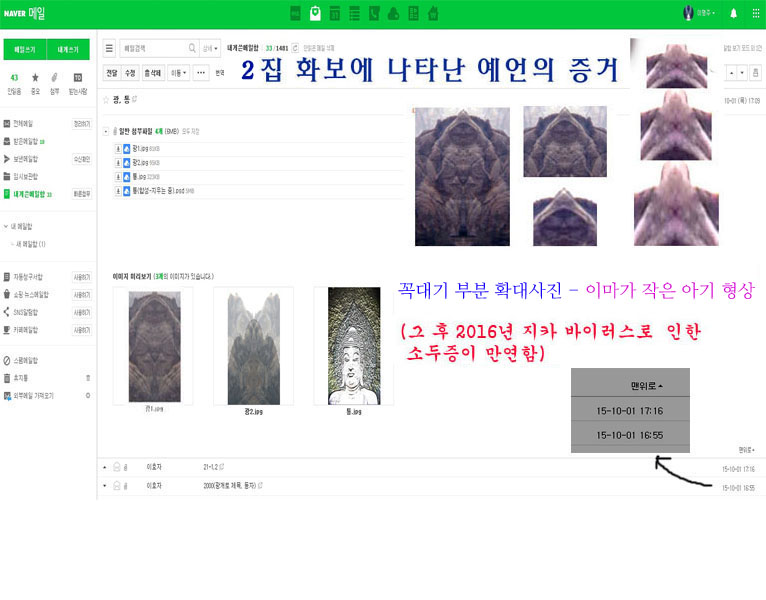Open the 자동청구서함 folder

tap(28, 277)
